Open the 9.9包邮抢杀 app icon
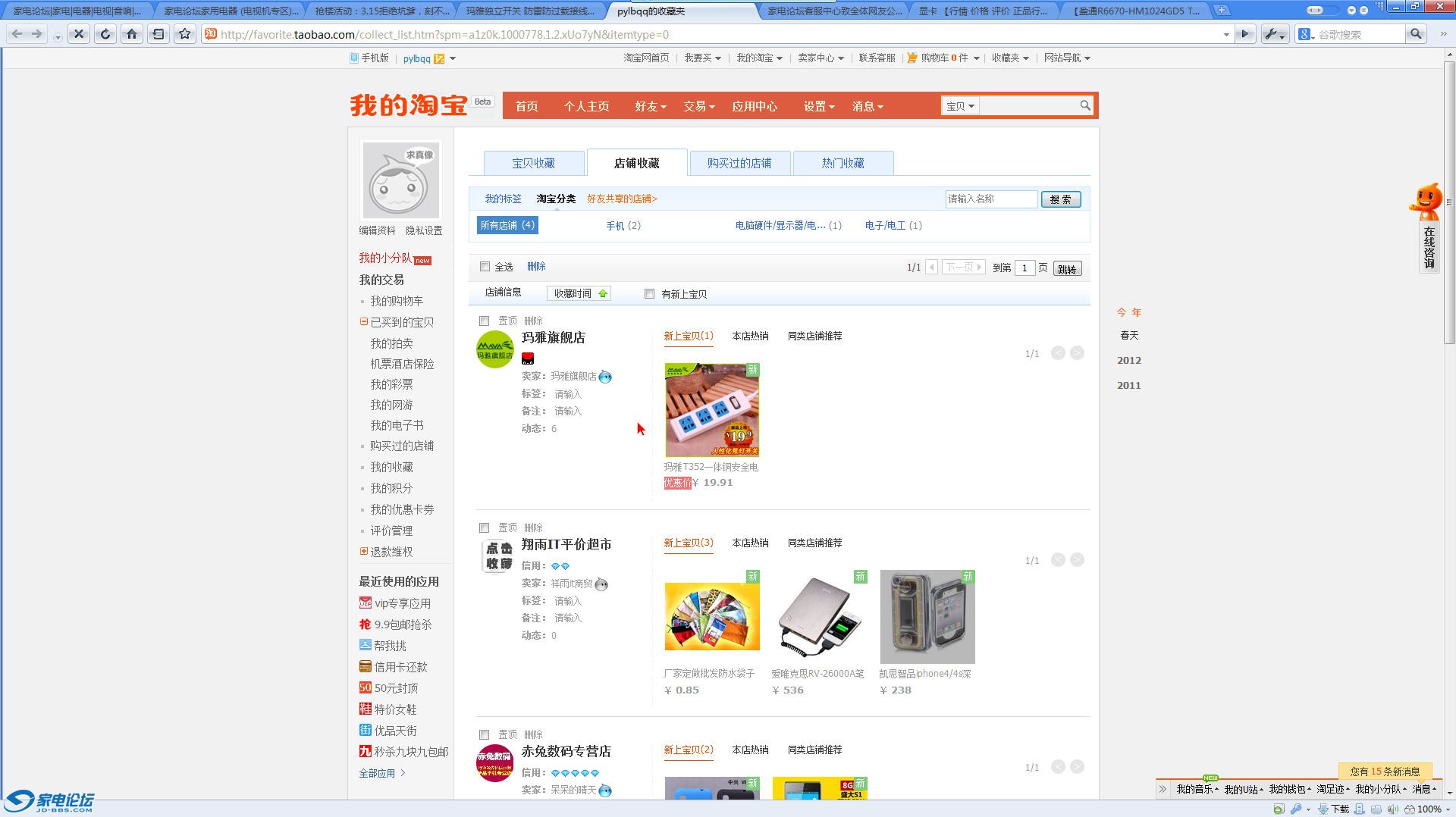1456x817 pixels. pos(365,624)
